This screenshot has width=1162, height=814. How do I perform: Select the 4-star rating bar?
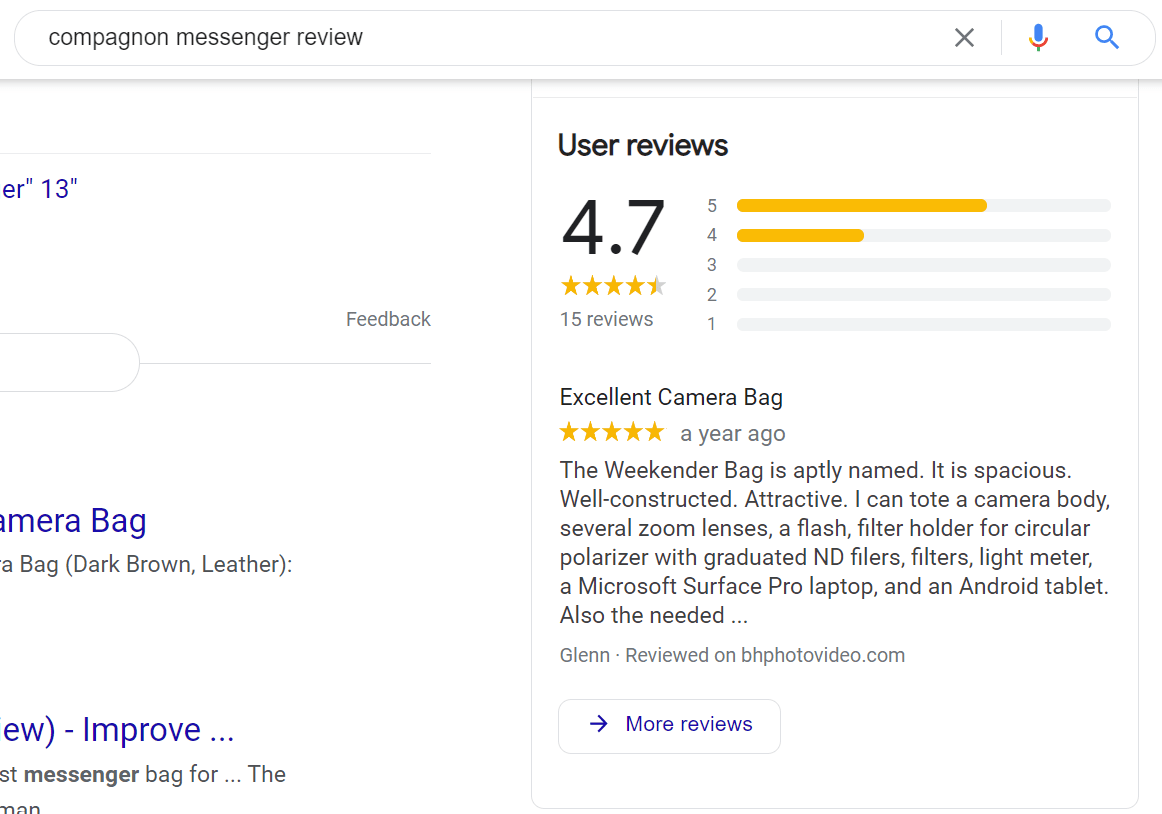[923, 235]
